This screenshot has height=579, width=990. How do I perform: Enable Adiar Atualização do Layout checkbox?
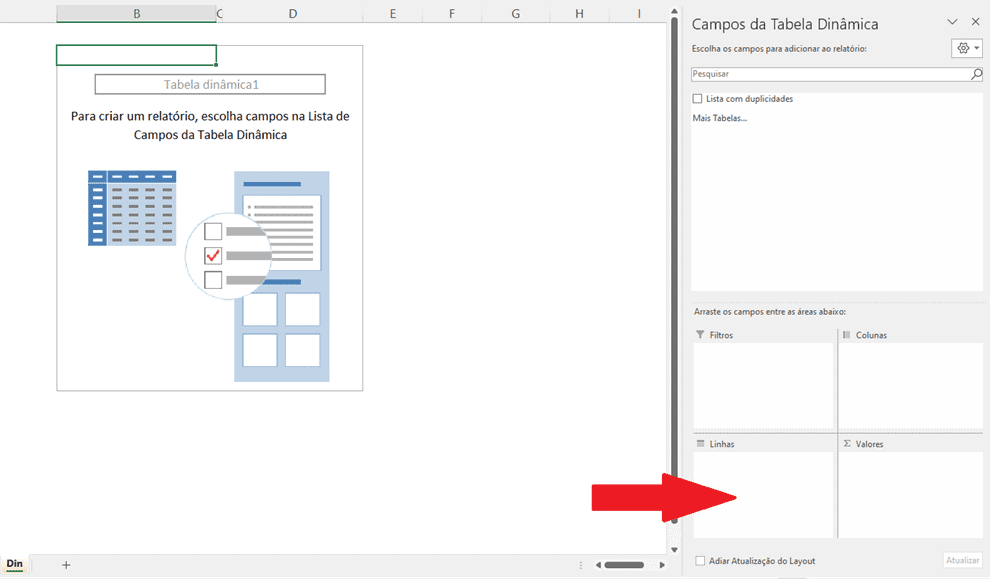(x=700, y=561)
